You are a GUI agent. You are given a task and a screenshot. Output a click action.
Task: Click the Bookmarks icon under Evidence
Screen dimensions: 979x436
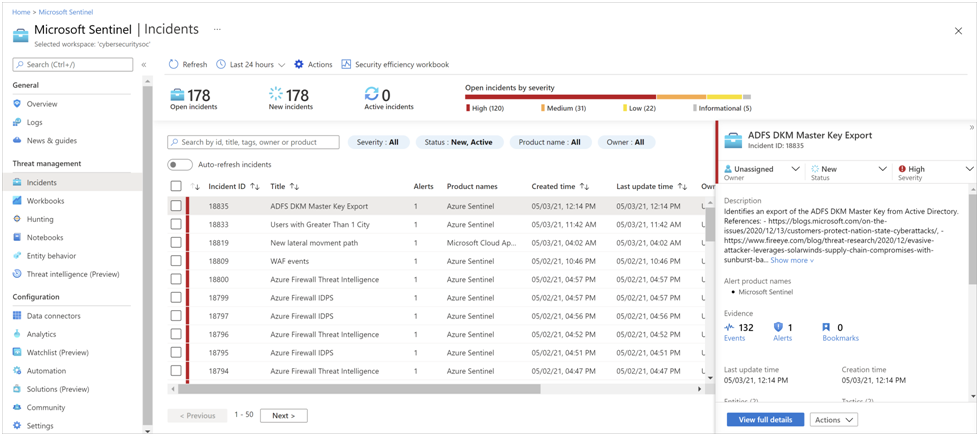(827, 327)
